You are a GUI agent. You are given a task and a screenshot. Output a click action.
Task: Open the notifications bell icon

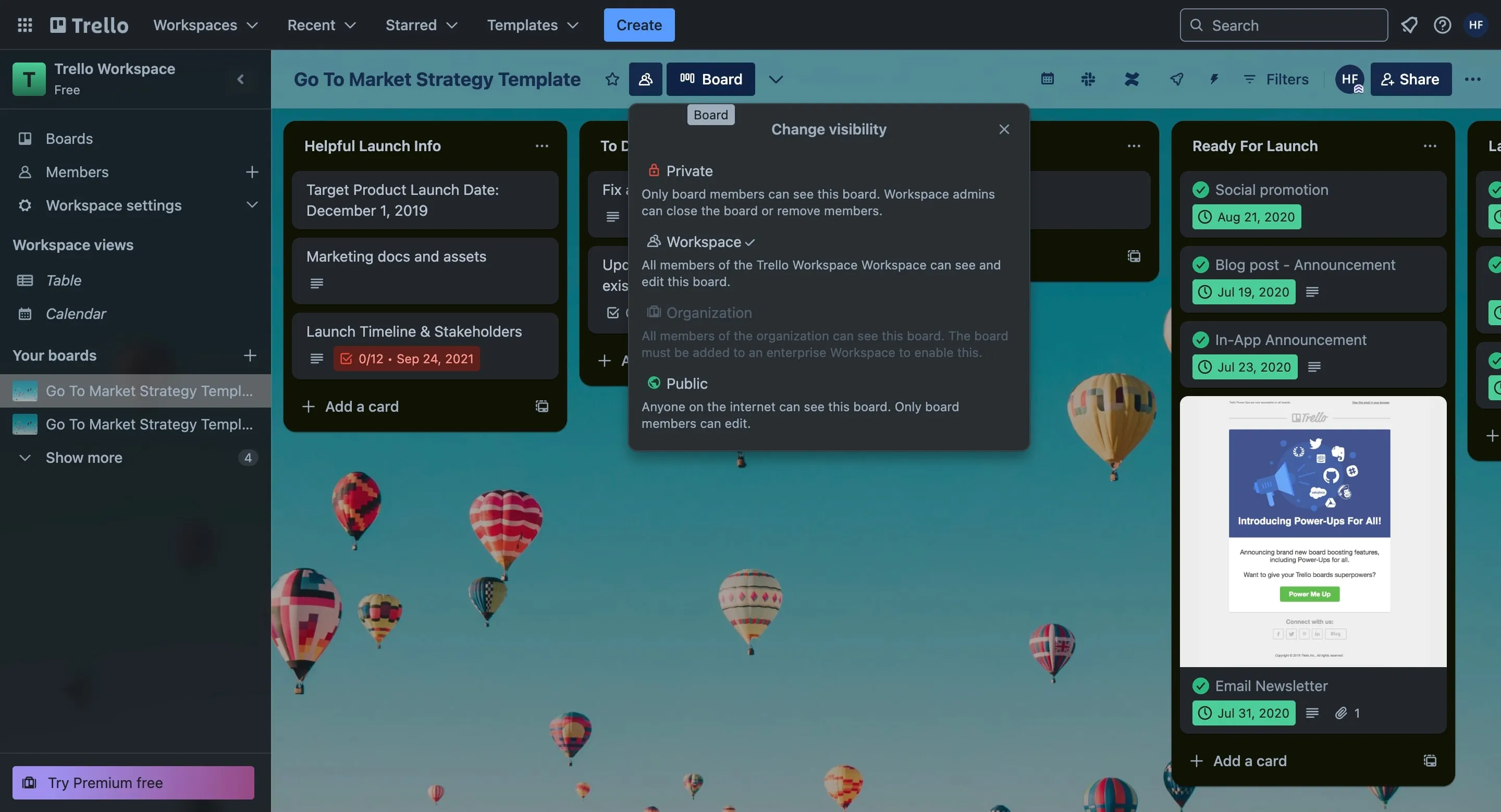1409,25
